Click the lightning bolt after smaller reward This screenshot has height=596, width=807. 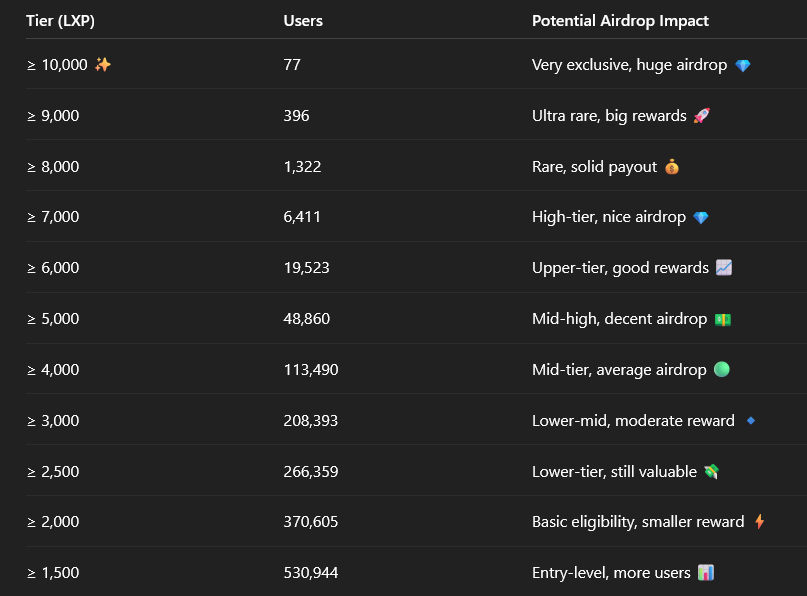759,521
